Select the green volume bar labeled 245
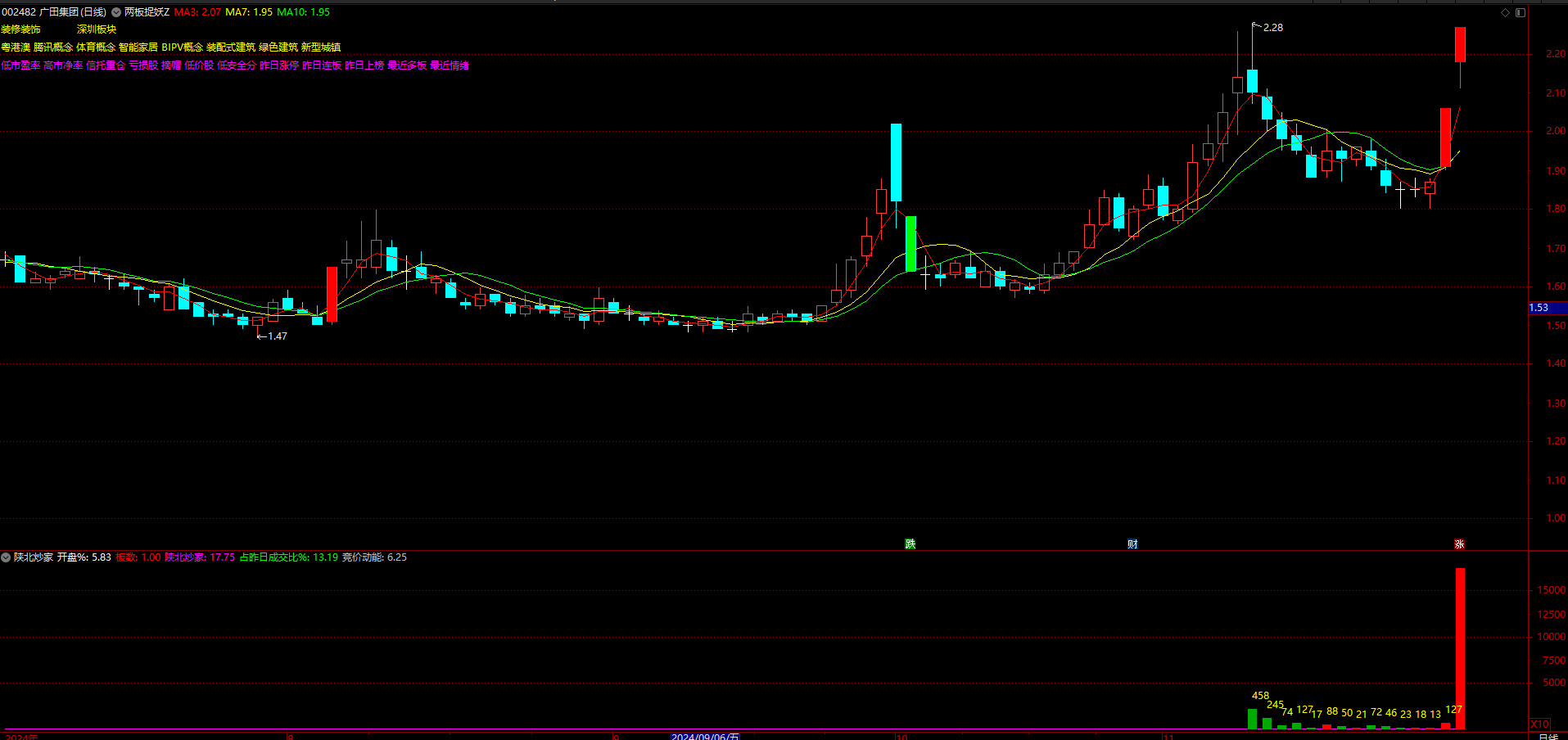The image size is (1568, 740). (x=1267, y=724)
